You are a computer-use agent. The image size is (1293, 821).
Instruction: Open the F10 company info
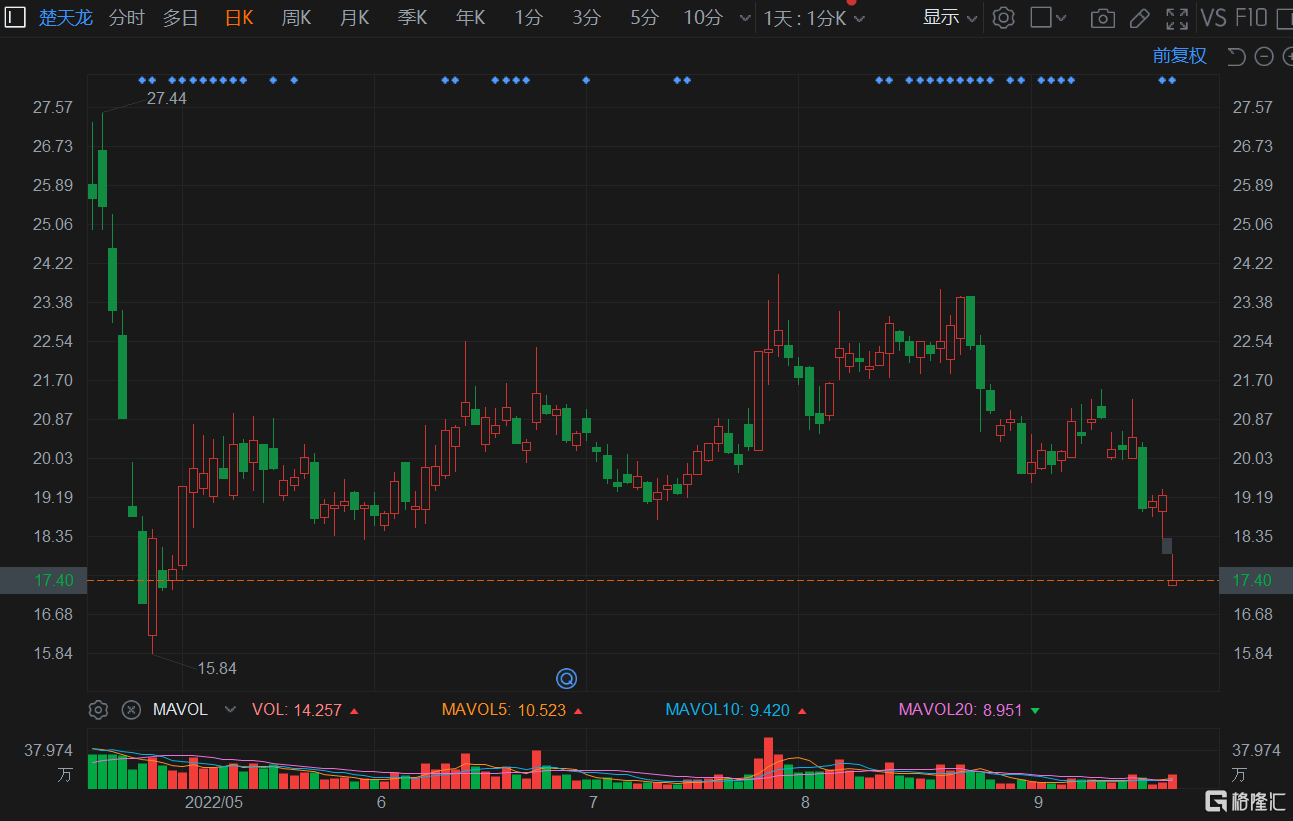(x=1251, y=17)
